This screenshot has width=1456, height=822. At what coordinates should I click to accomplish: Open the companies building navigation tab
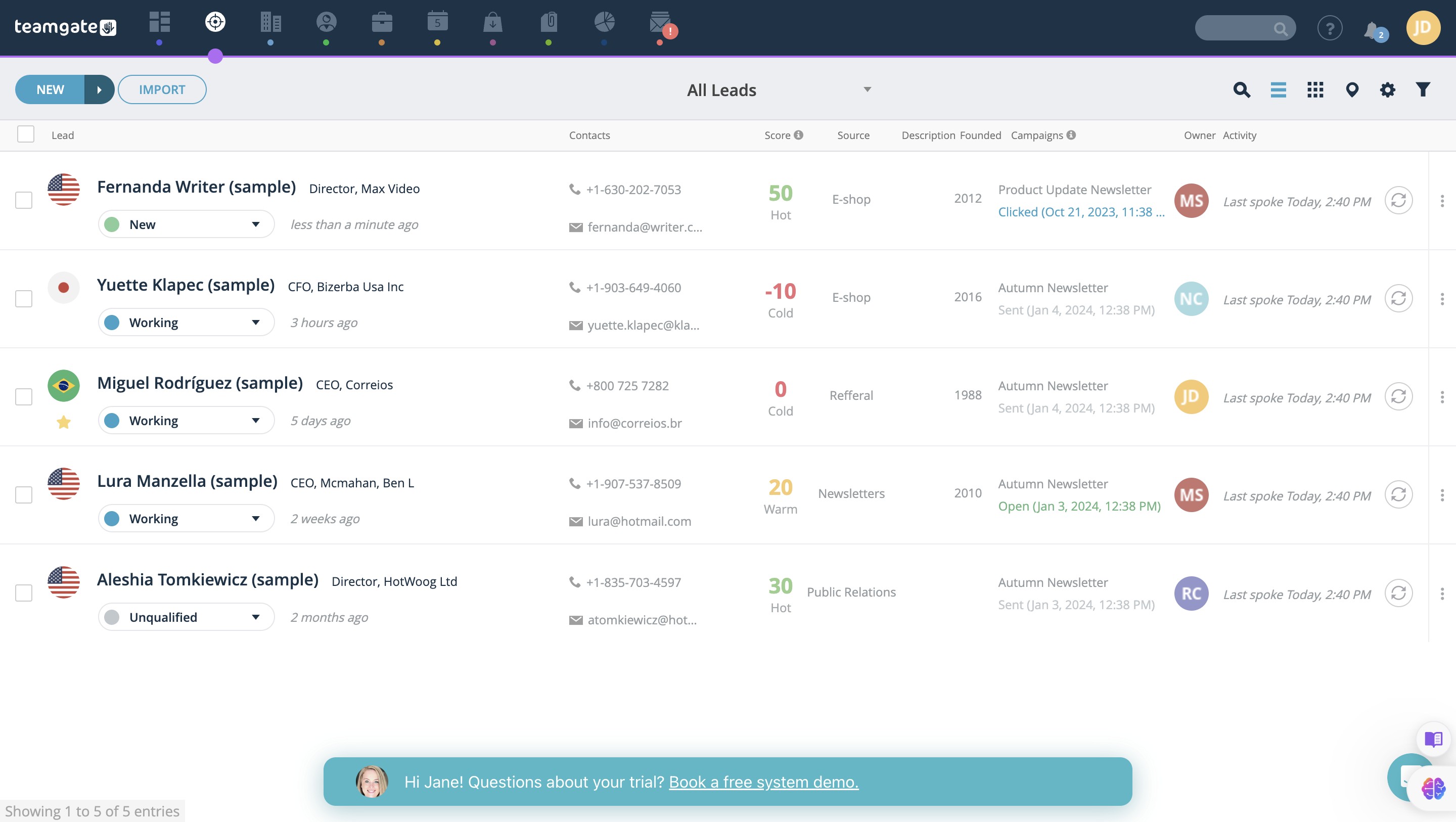tap(271, 23)
